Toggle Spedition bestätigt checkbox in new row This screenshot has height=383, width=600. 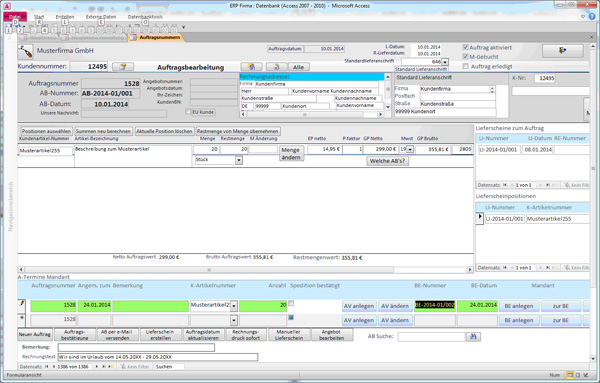pos(291,318)
